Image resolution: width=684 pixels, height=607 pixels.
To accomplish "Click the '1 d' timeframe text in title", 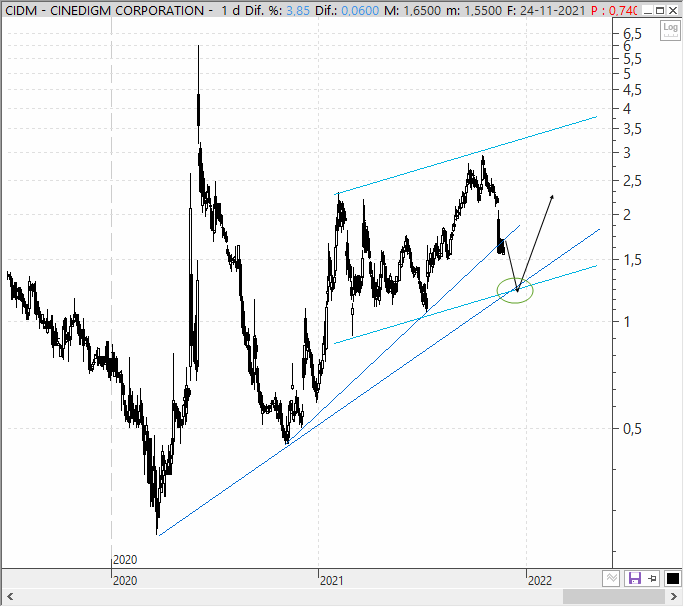I will [230, 10].
